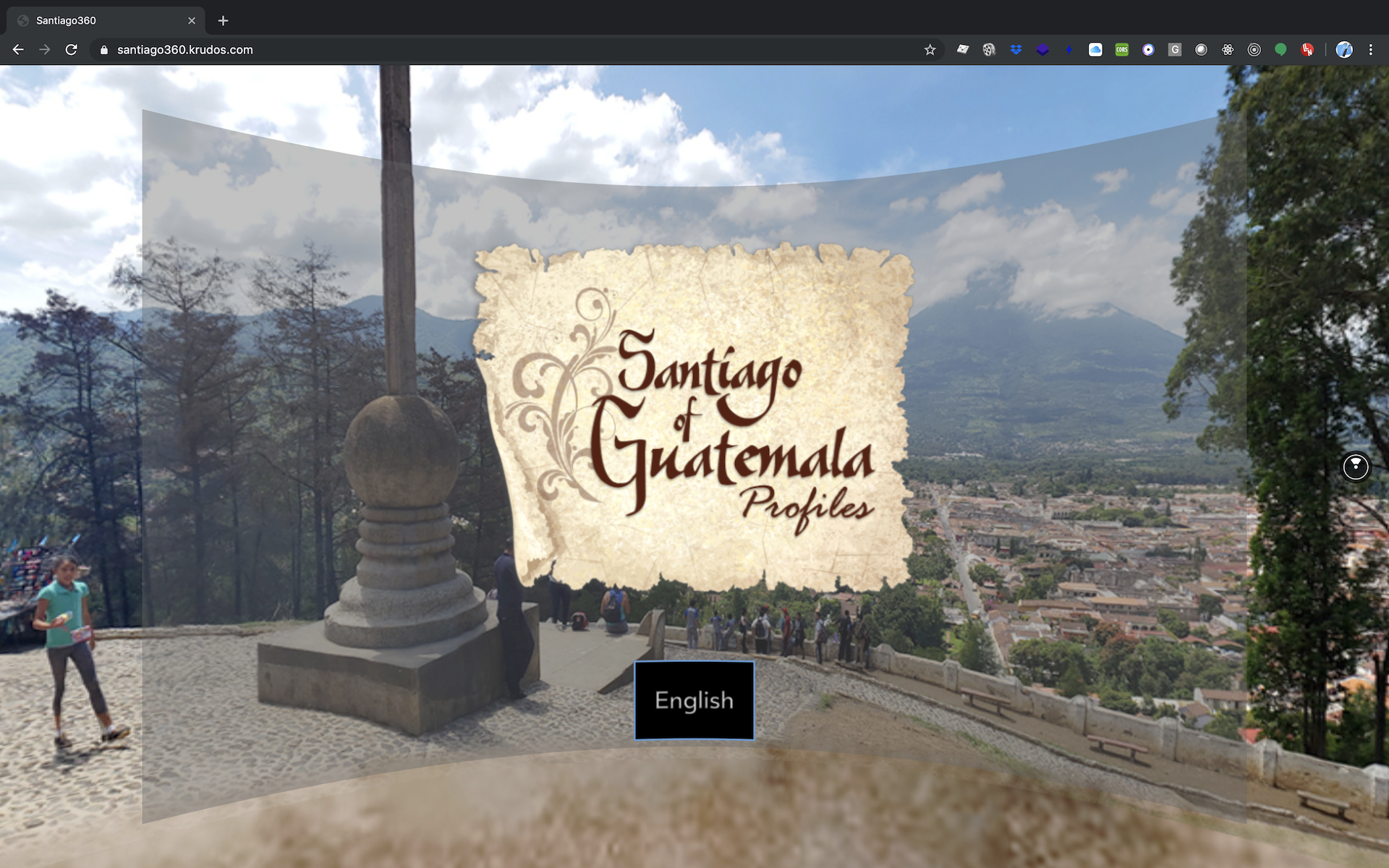Screen dimensions: 1389x868
Task: Click the CORS extension icon
Action: (1121, 50)
